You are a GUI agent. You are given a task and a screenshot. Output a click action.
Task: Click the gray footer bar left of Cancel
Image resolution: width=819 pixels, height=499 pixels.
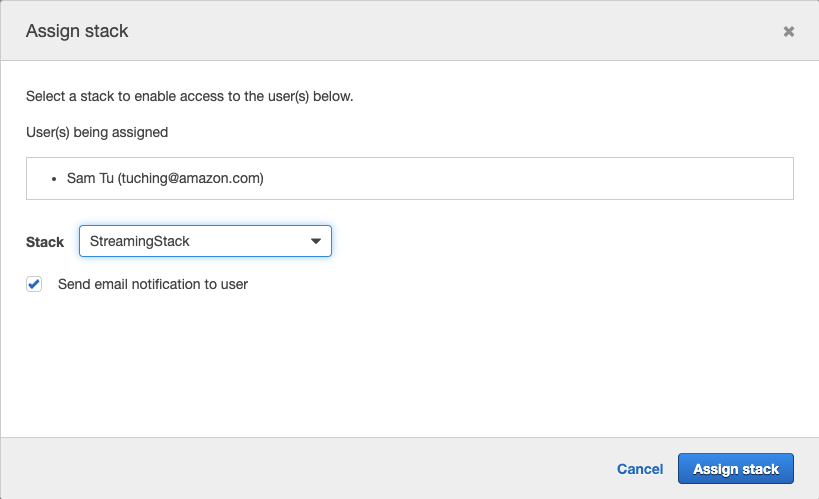[x=300, y=468]
